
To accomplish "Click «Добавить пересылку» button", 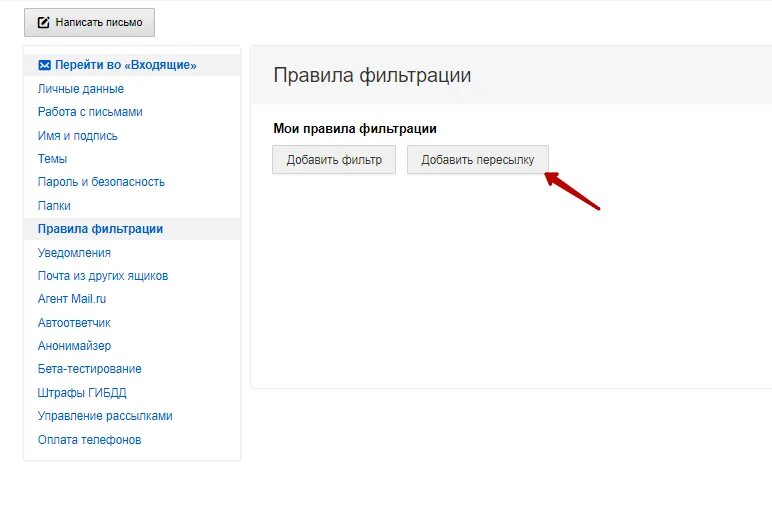I will point(478,160).
